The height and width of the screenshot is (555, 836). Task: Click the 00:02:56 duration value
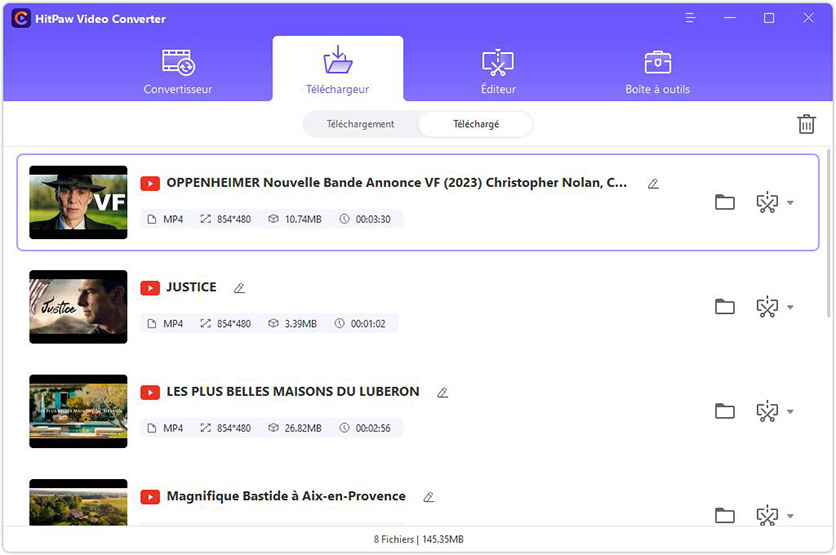click(x=373, y=428)
